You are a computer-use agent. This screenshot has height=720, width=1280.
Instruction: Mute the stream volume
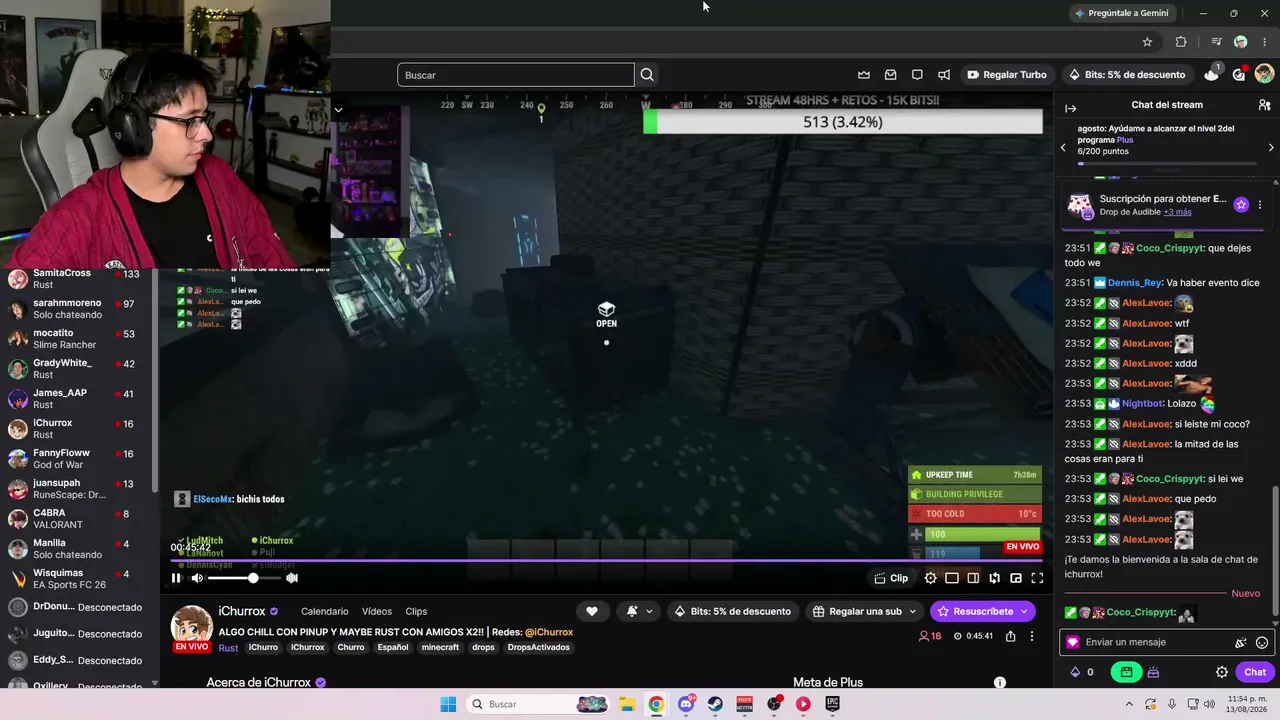coord(197,578)
